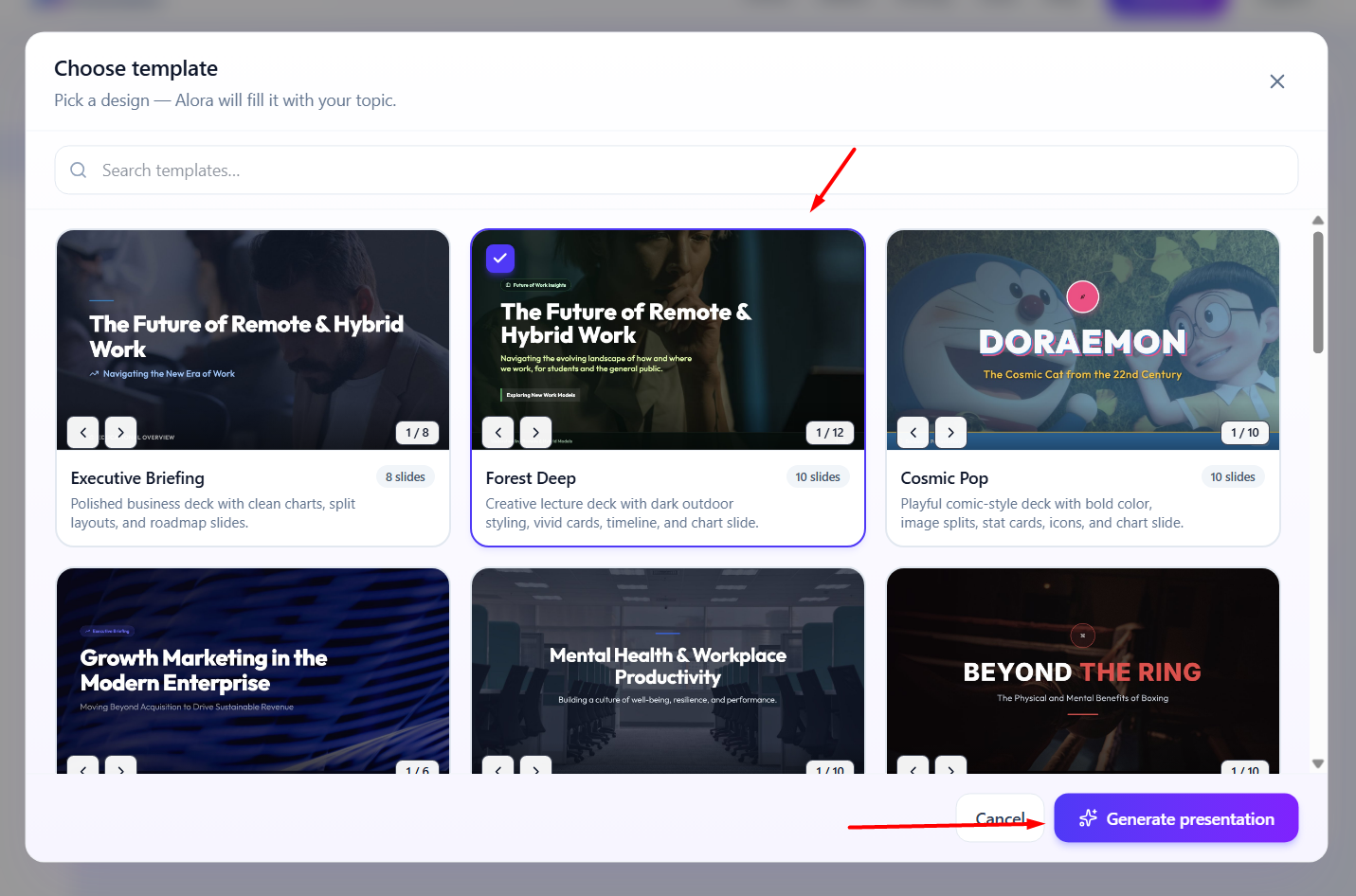Advance to next slide of Forest Deep

coord(535,433)
